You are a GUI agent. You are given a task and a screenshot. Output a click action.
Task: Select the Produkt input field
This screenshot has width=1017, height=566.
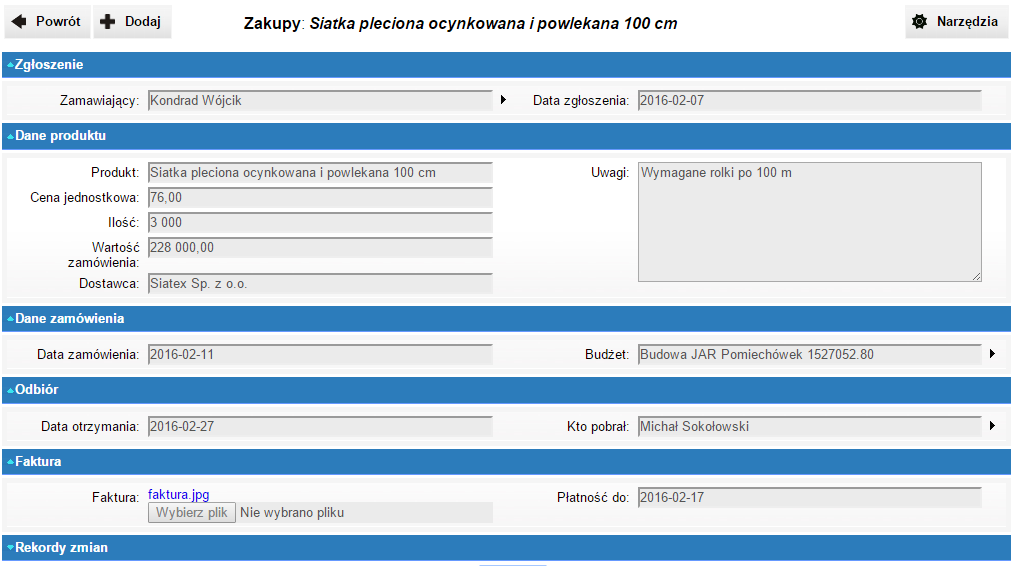[x=320, y=173]
